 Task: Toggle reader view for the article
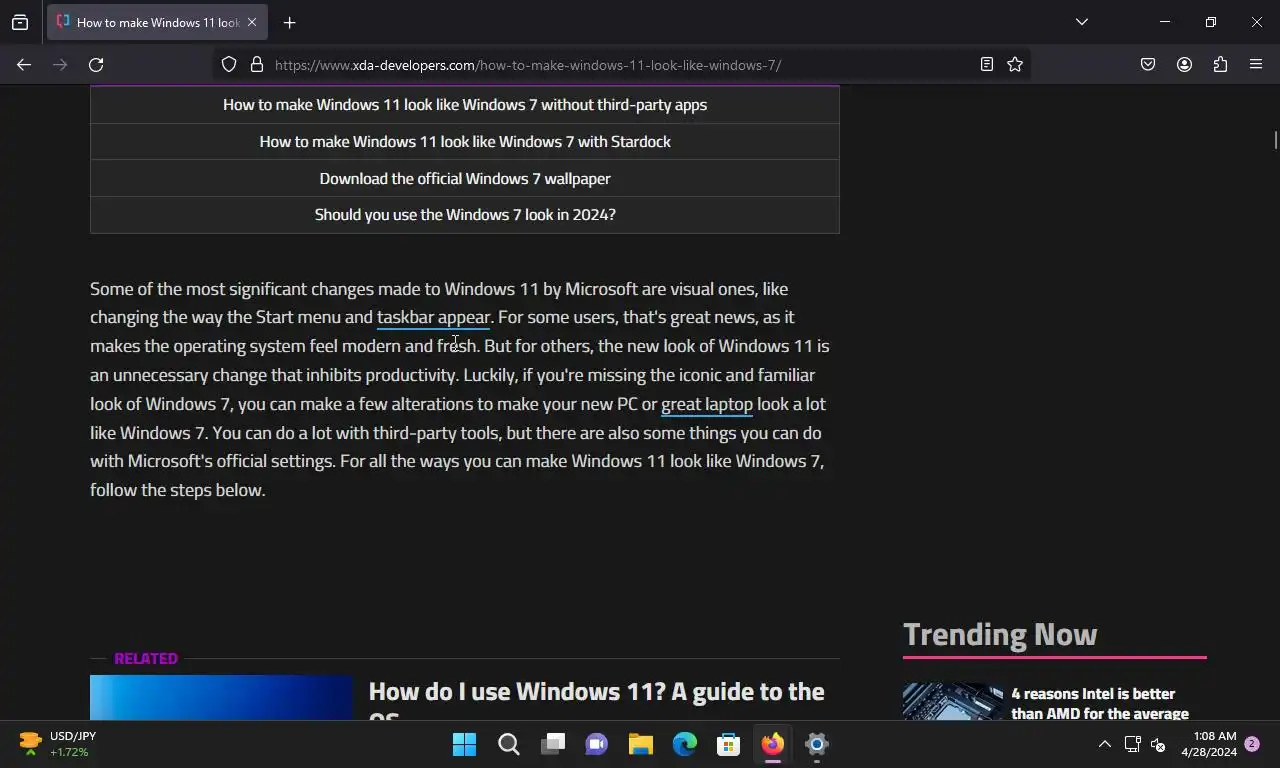point(987,65)
